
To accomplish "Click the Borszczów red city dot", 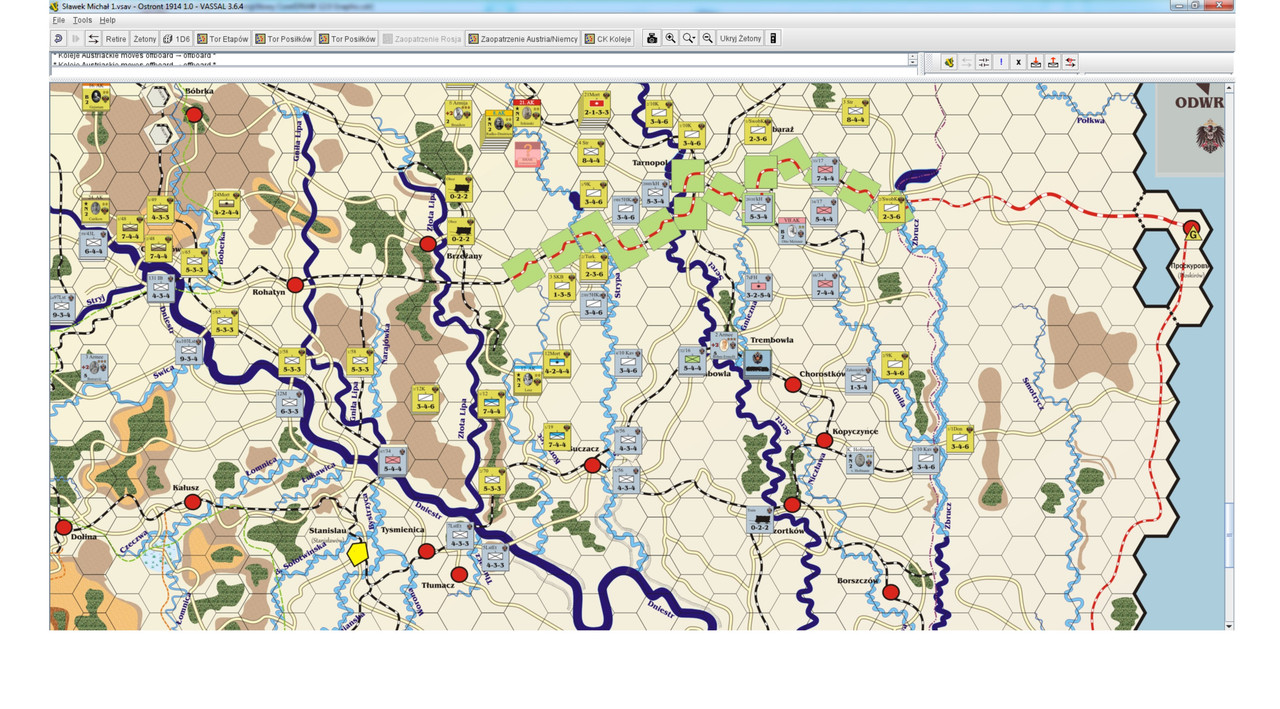I will point(891,593).
